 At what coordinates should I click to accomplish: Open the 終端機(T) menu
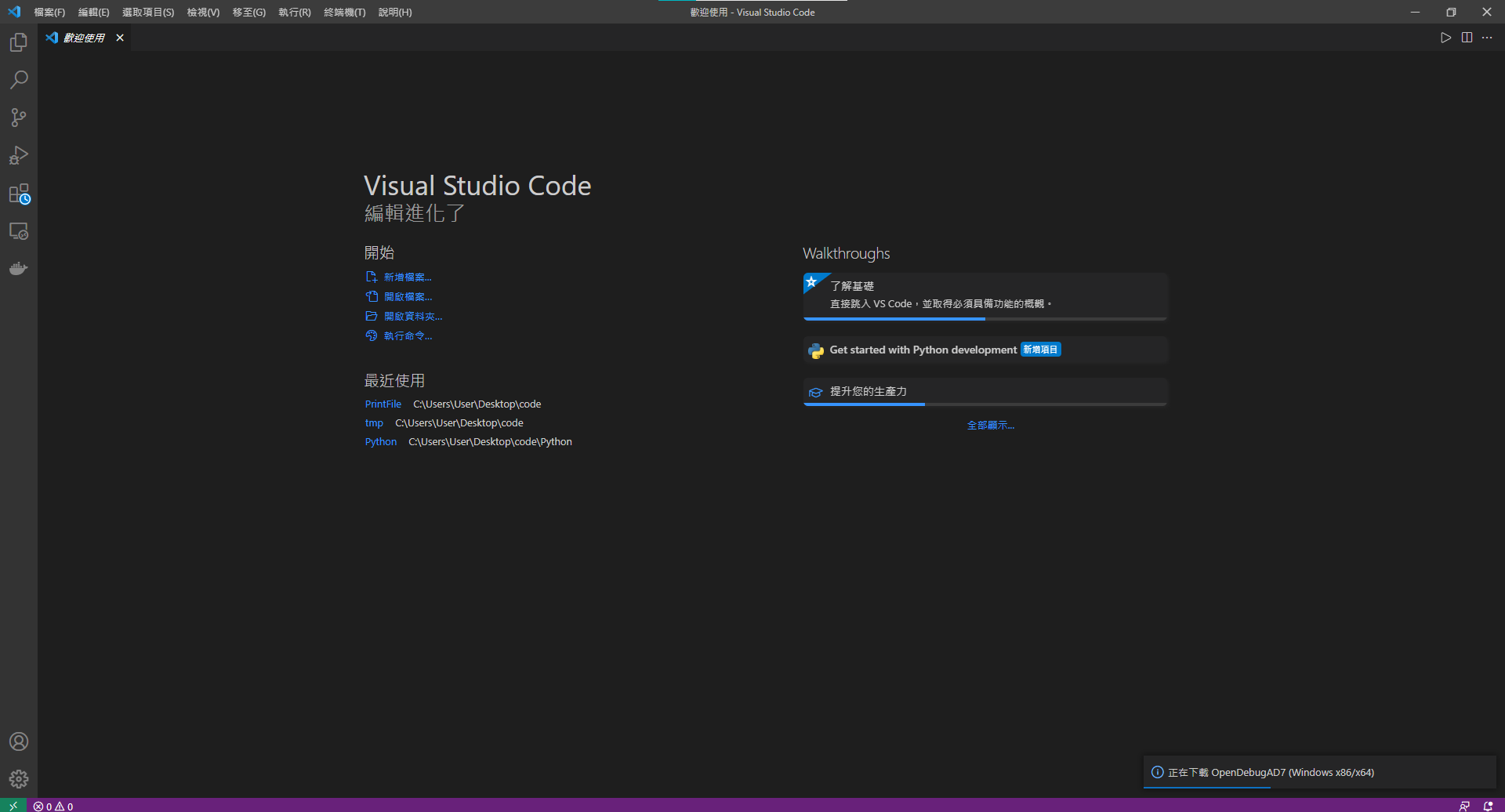[x=344, y=13]
